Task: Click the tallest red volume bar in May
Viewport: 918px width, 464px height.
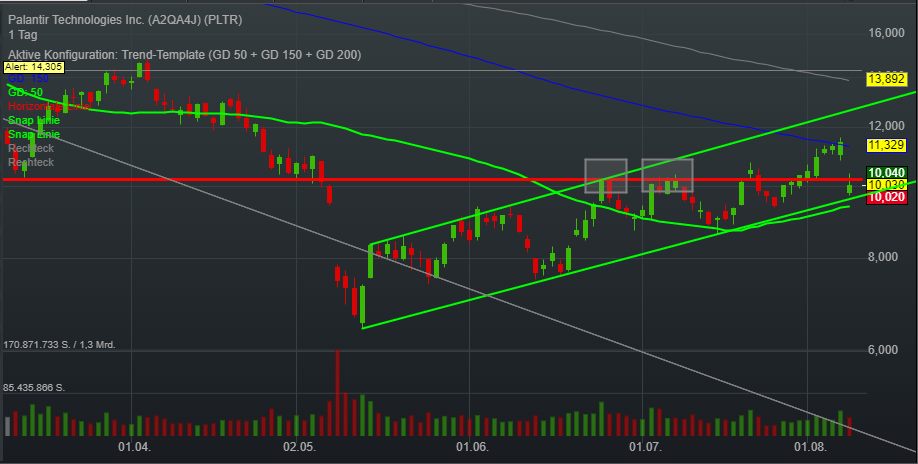Action: tap(337, 393)
